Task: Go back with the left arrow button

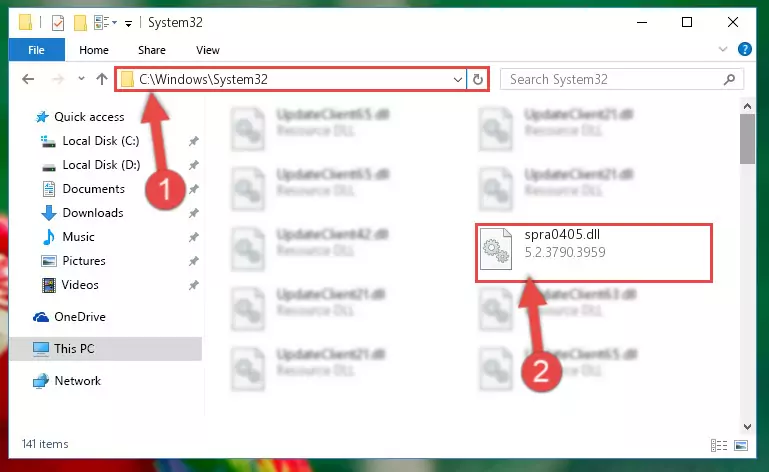Action: [x=28, y=79]
